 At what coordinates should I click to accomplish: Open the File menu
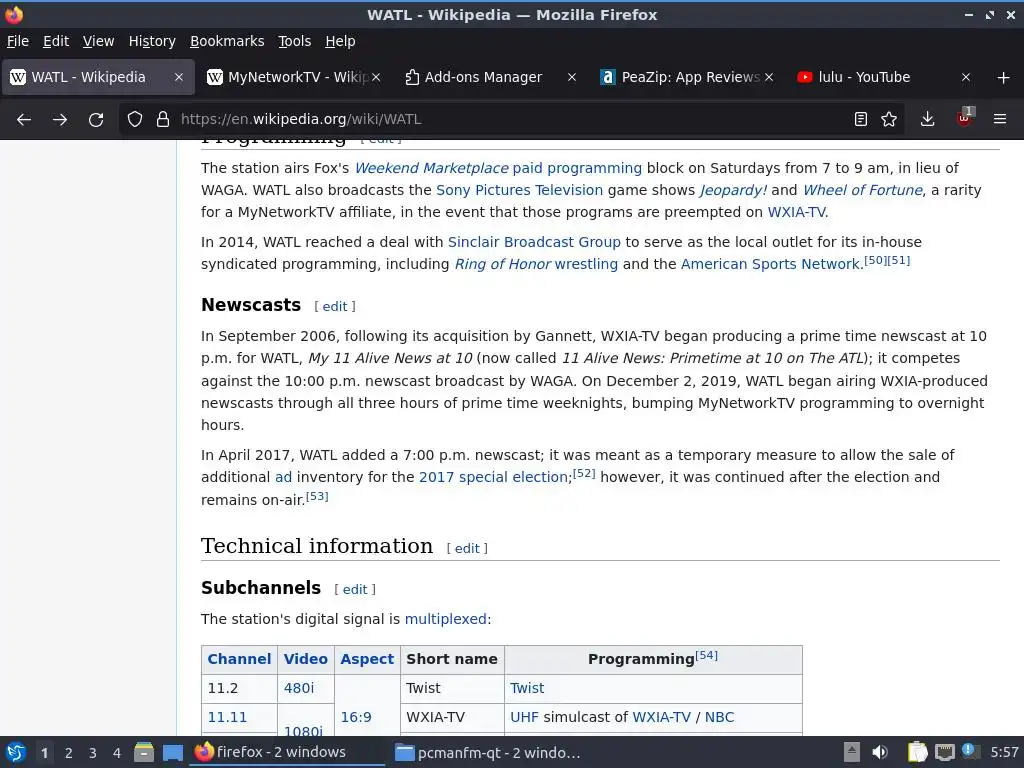[x=18, y=41]
